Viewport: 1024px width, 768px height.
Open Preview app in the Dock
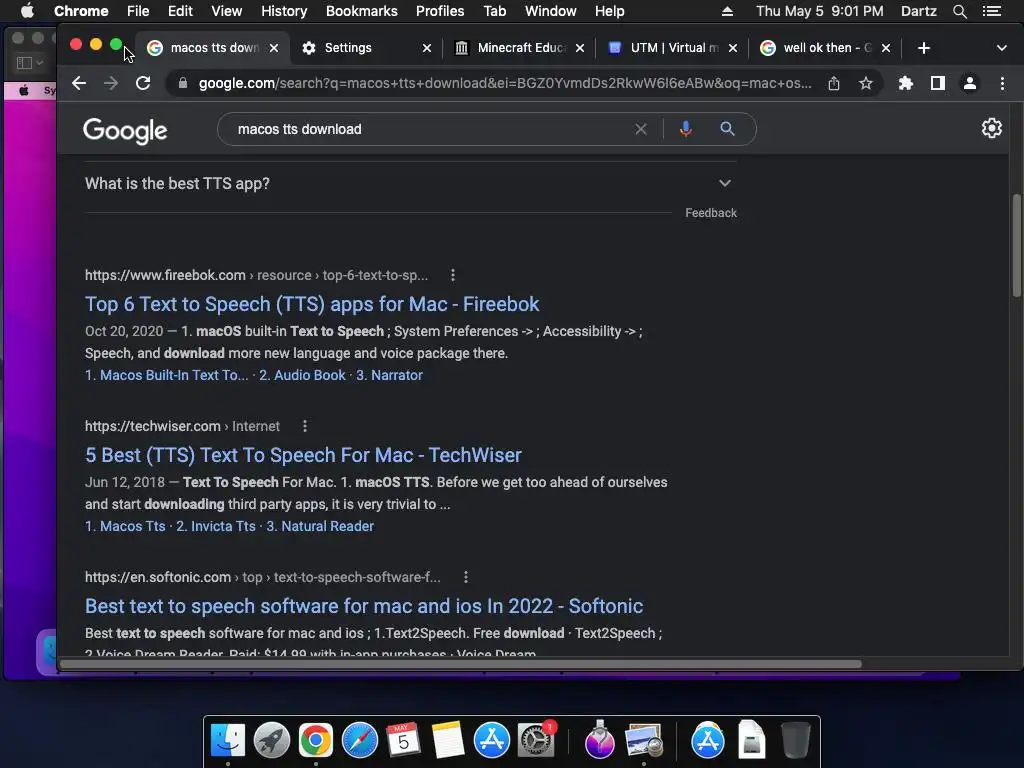pyautogui.click(x=644, y=741)
